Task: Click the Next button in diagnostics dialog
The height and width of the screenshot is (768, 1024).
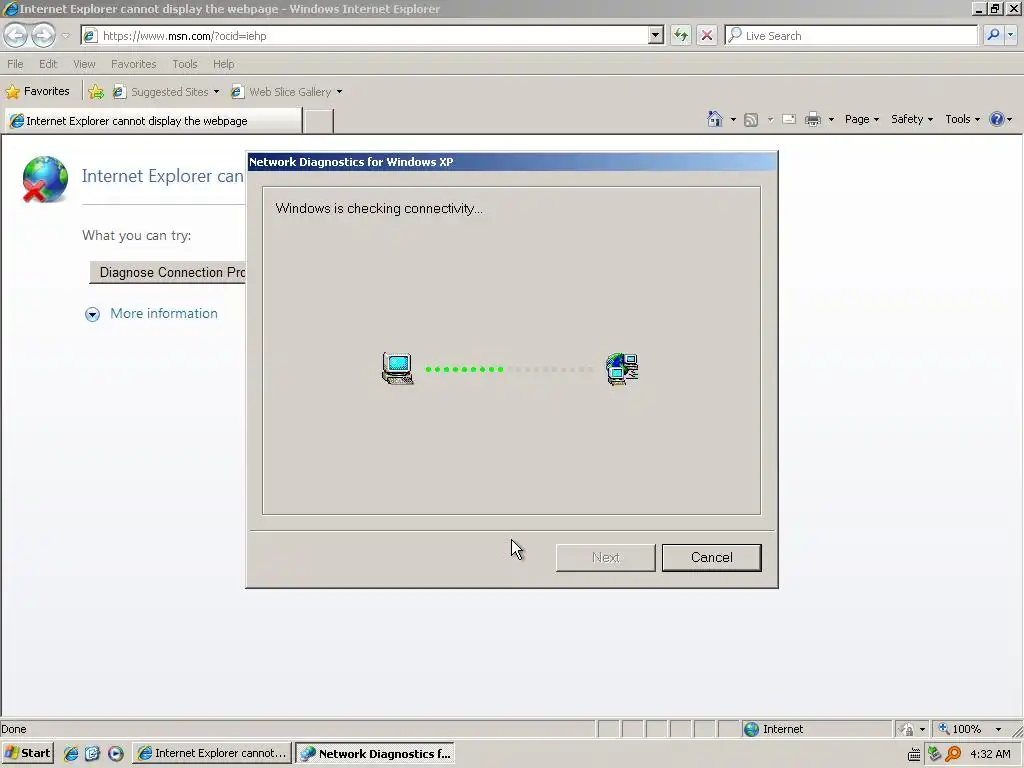Action: pyautogui.click(x=605, y=558)
